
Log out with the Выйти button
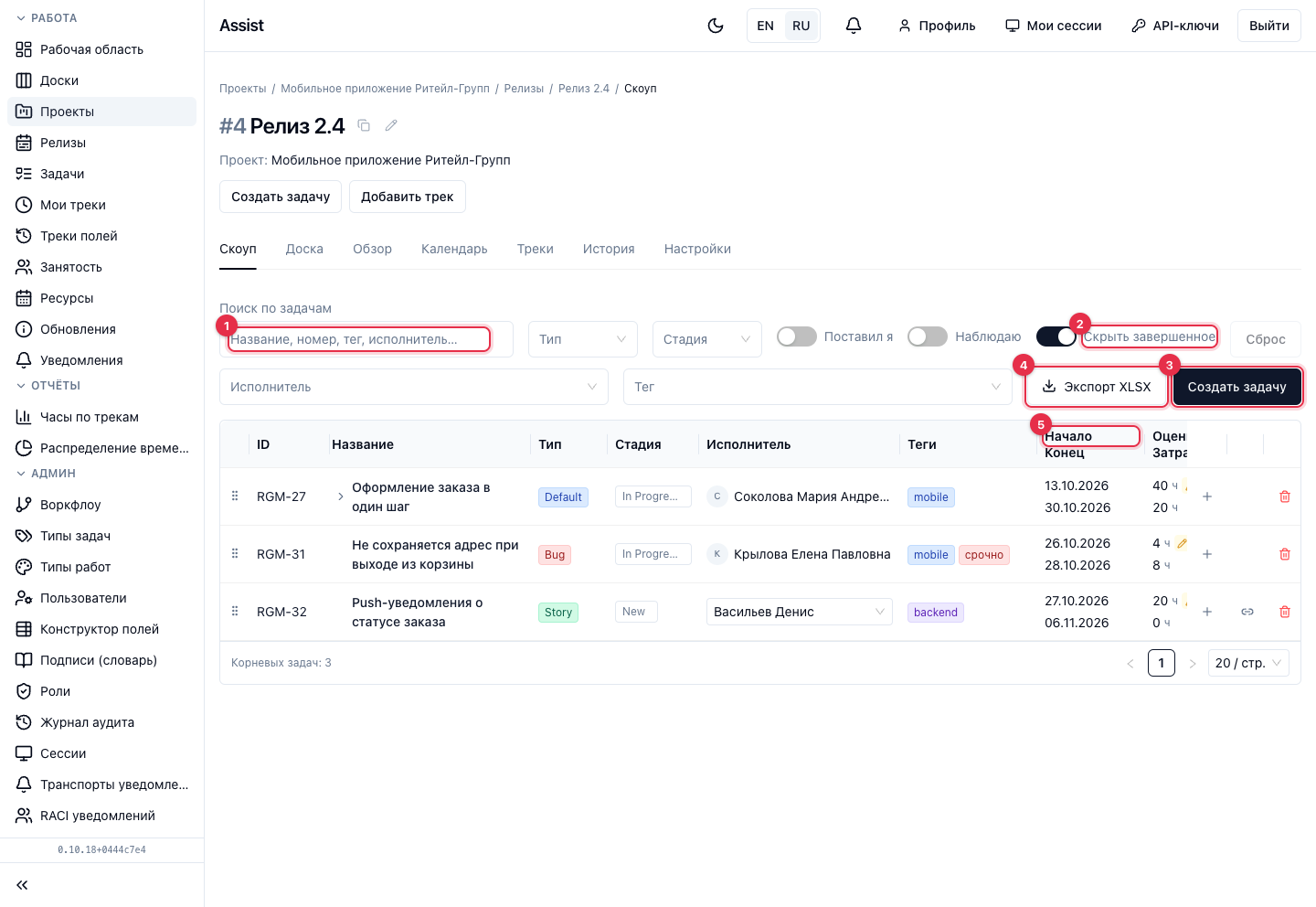(x=1269, y=26)
